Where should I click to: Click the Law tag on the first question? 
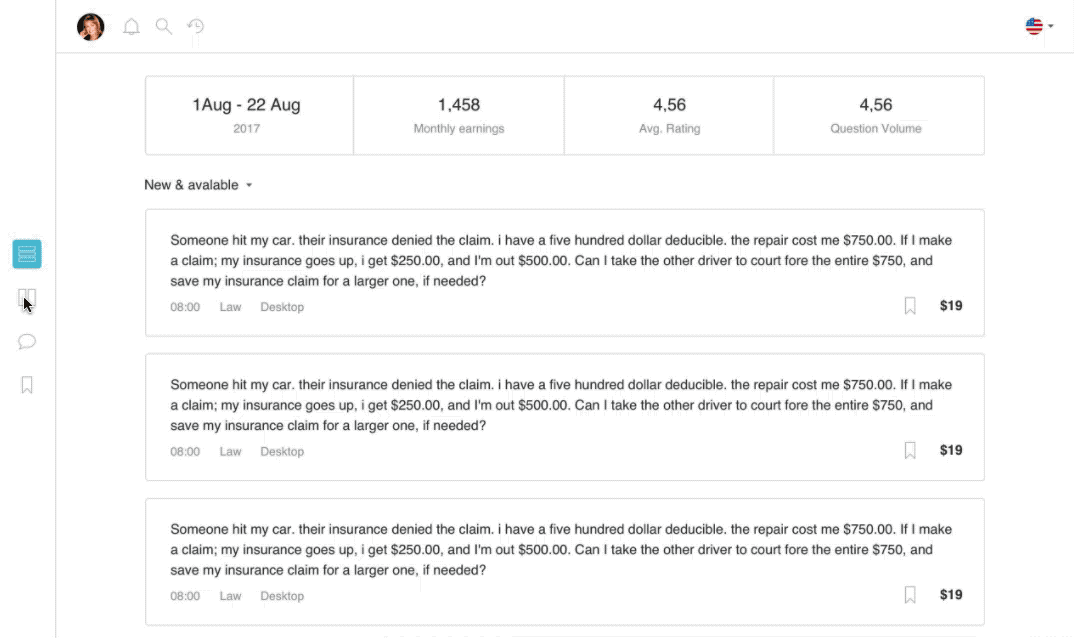231,307
